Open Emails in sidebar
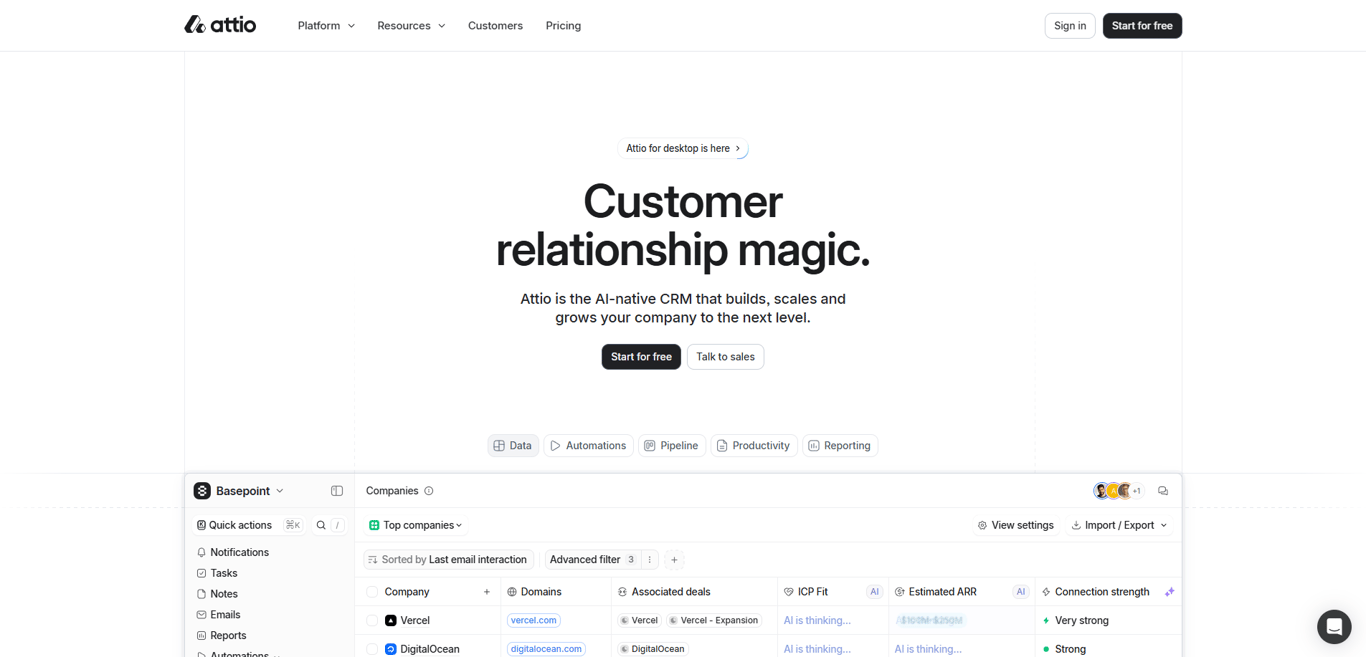 pos(218,615)
